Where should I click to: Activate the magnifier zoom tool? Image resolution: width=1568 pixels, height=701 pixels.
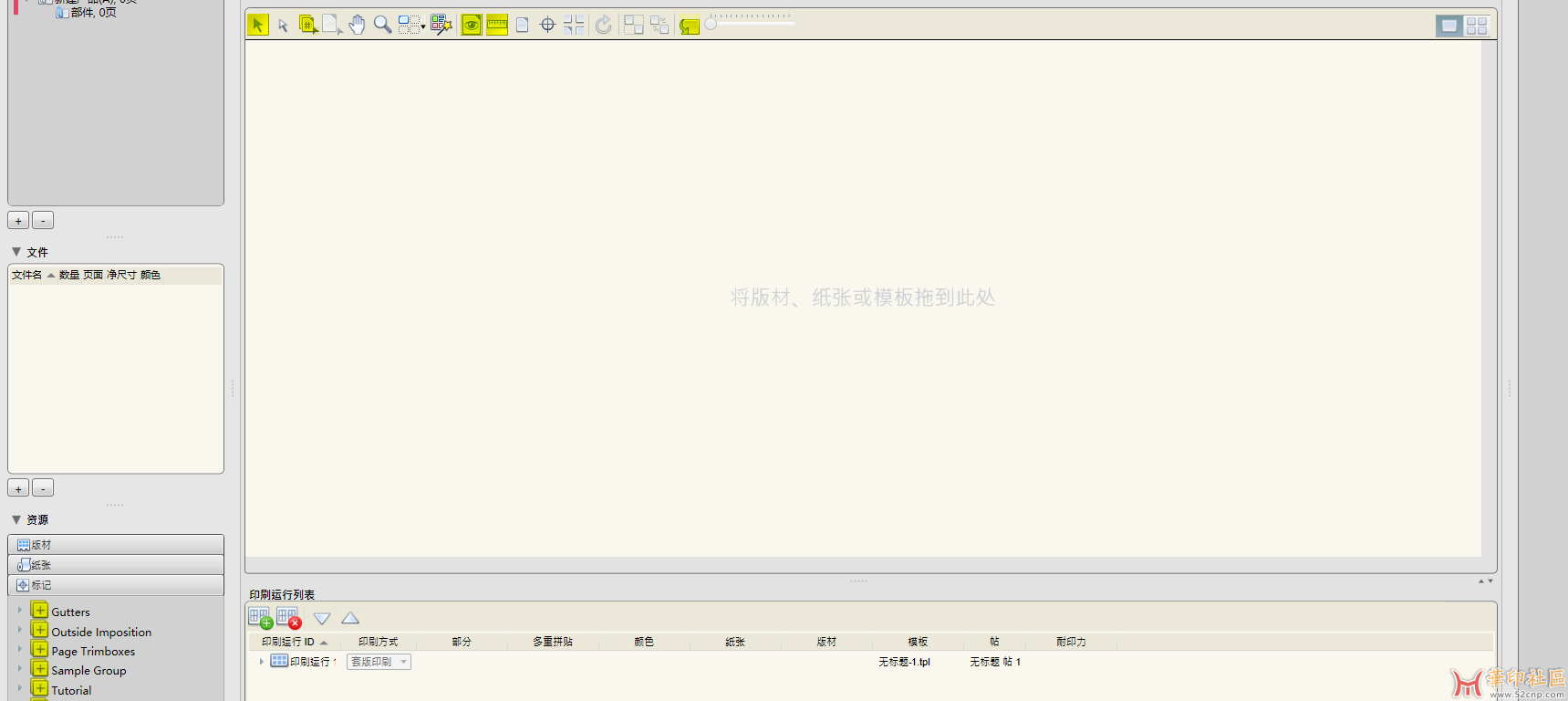tap(382, 25)
